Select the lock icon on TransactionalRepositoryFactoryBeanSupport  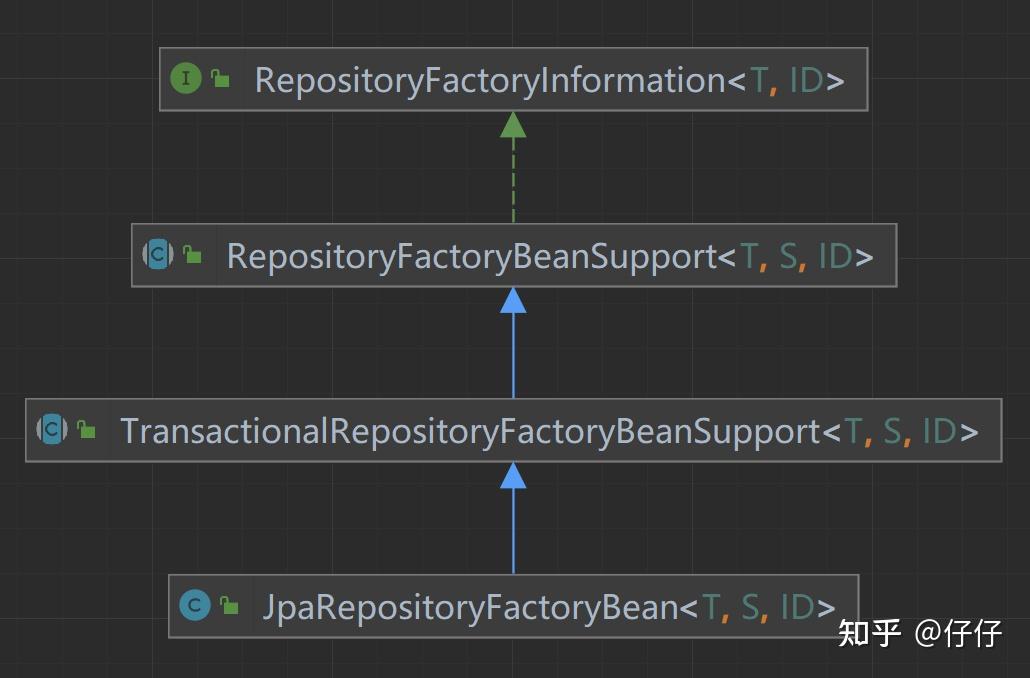pos(85,429)
